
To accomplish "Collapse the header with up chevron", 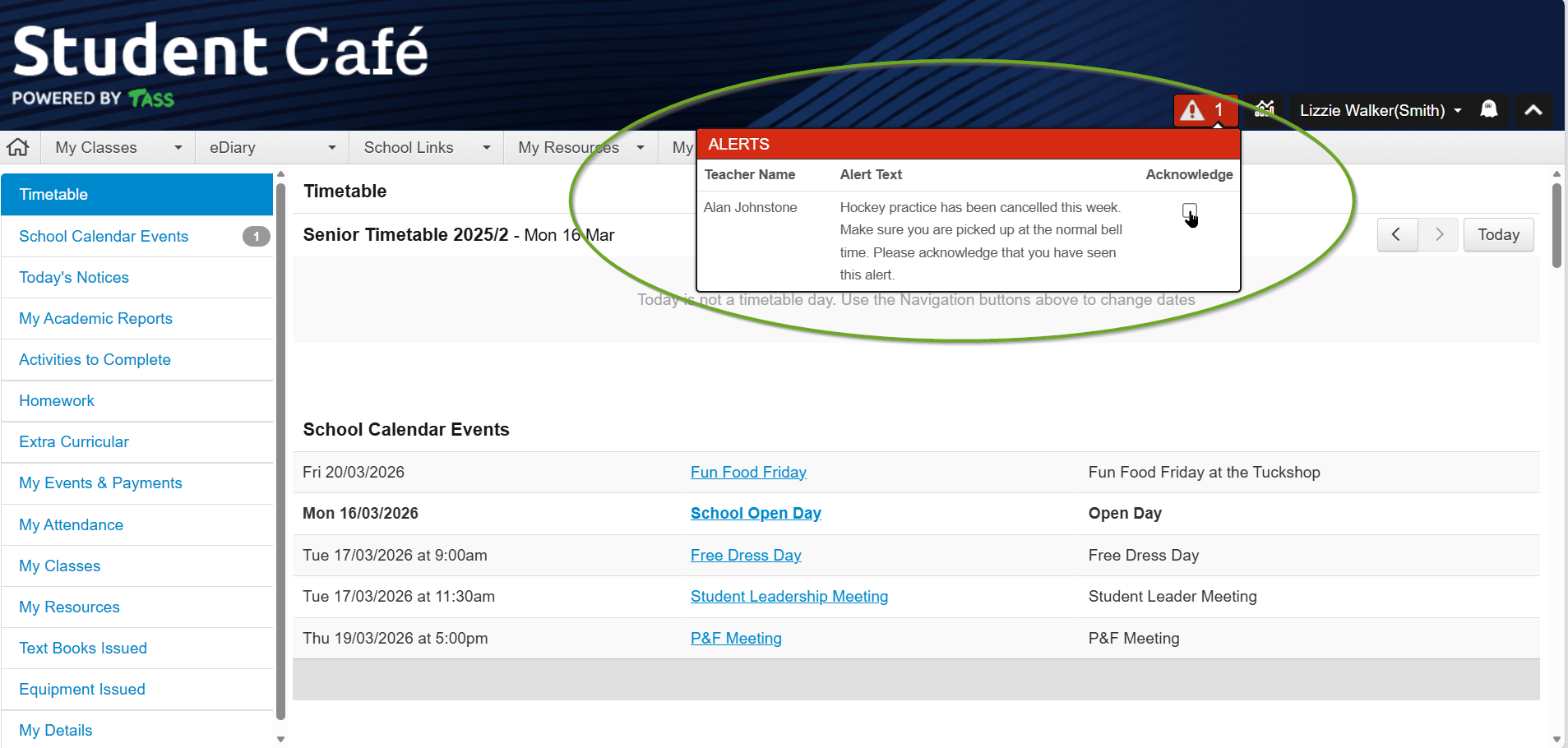I will tap(1533, 110).
